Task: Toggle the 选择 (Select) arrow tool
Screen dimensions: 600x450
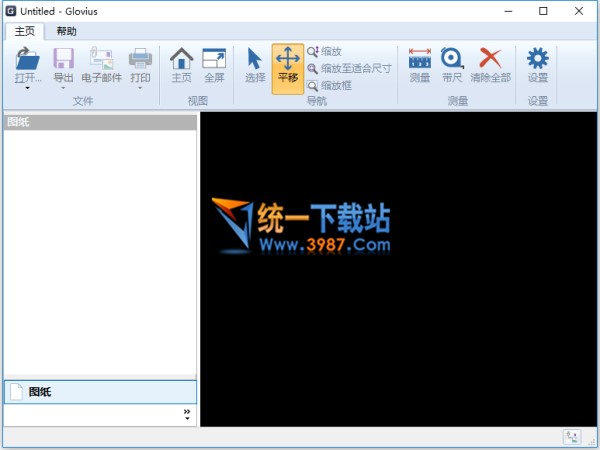Action: tap(255, 60)
